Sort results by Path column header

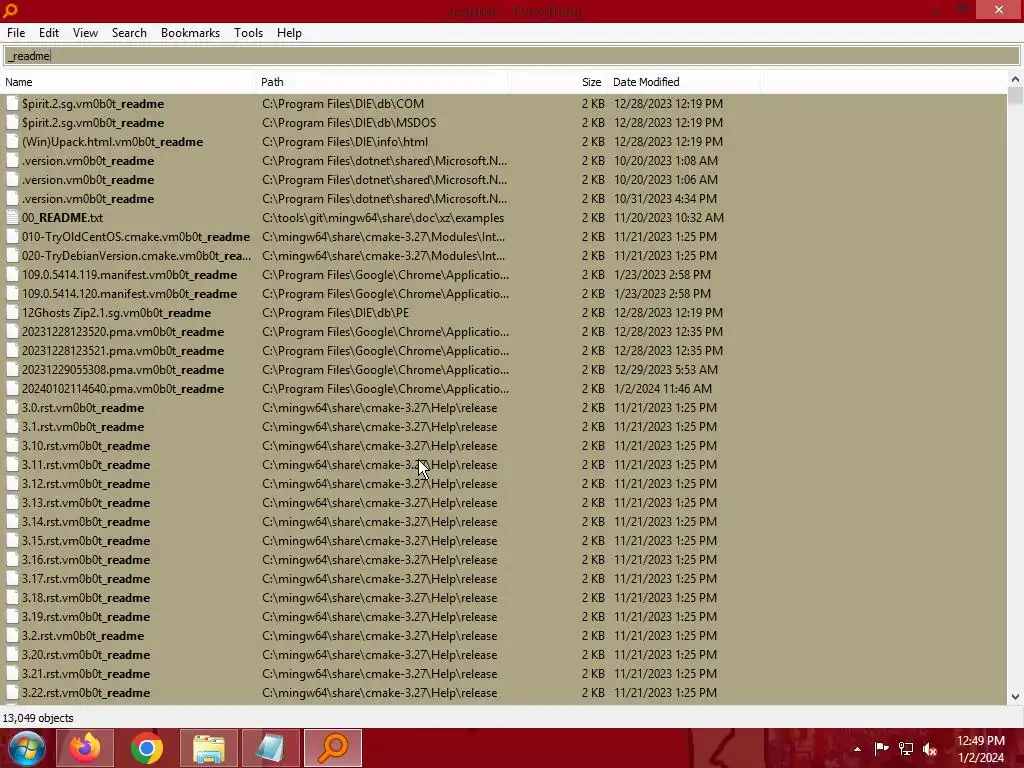coord(383,82)
